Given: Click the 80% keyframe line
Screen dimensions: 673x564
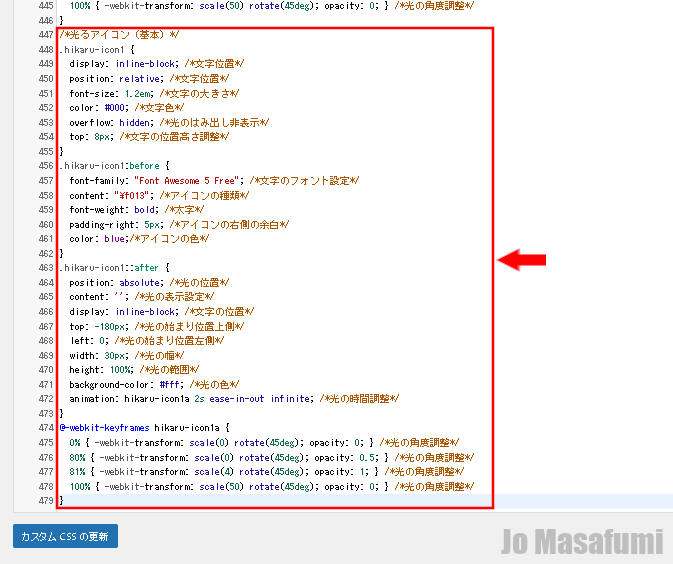Looking at the screenshot, I should coord(272,458).
